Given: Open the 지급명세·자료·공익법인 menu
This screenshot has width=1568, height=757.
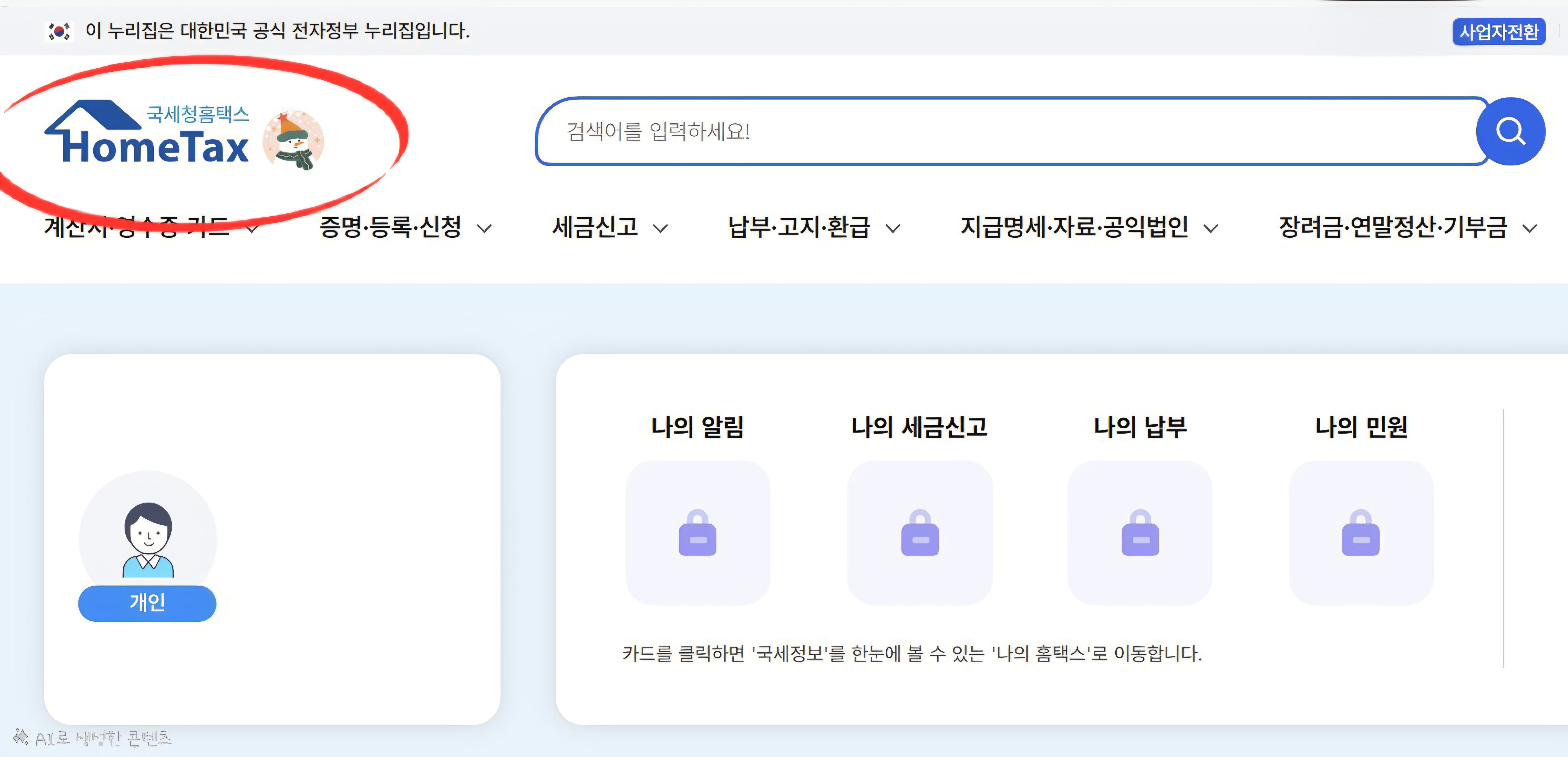Looking at the screenshot, I should coord(1074,228).
